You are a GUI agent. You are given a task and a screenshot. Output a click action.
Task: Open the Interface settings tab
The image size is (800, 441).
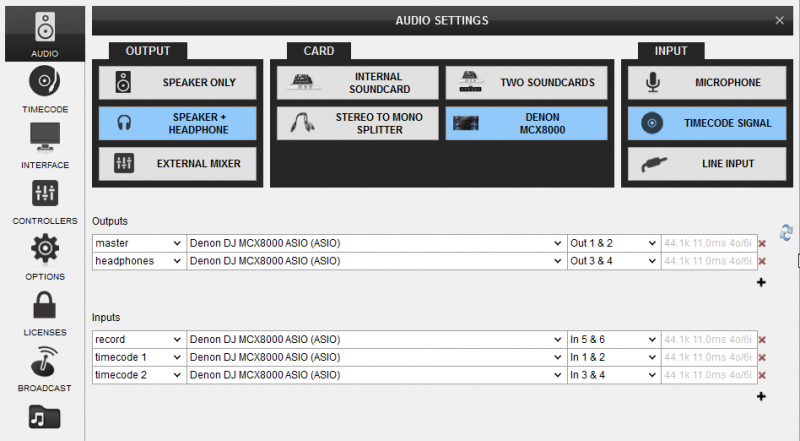pyautogui.click(x=45, y=145)
